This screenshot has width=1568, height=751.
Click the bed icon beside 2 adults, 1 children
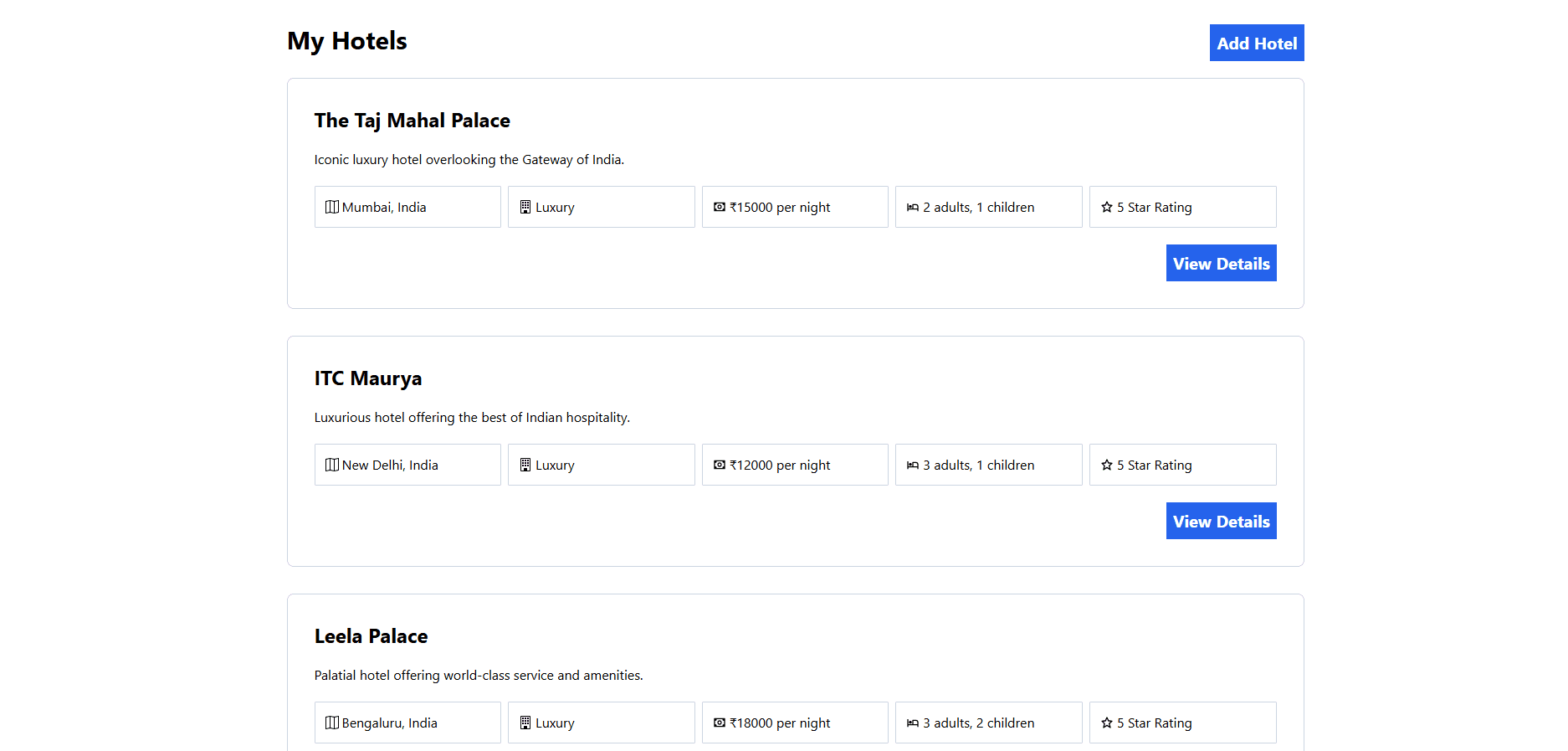click(x=913, y=207)
